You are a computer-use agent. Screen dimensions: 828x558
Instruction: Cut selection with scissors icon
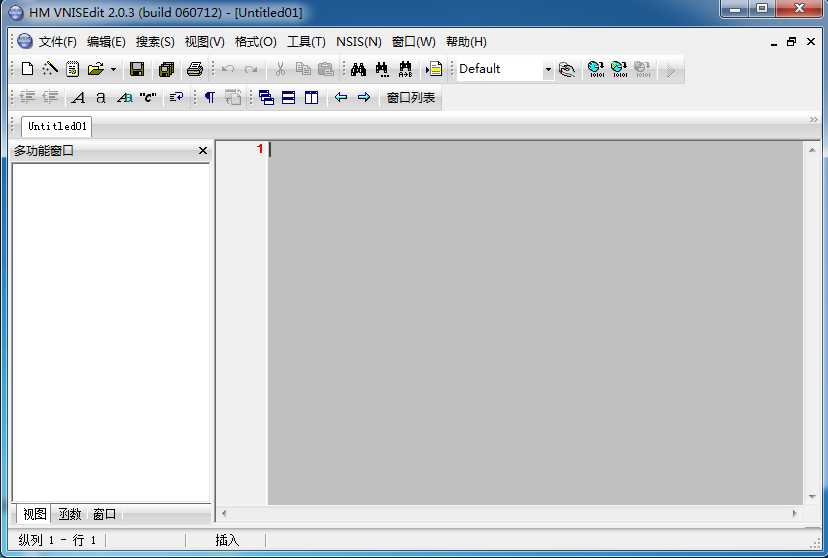pos(280,69)
